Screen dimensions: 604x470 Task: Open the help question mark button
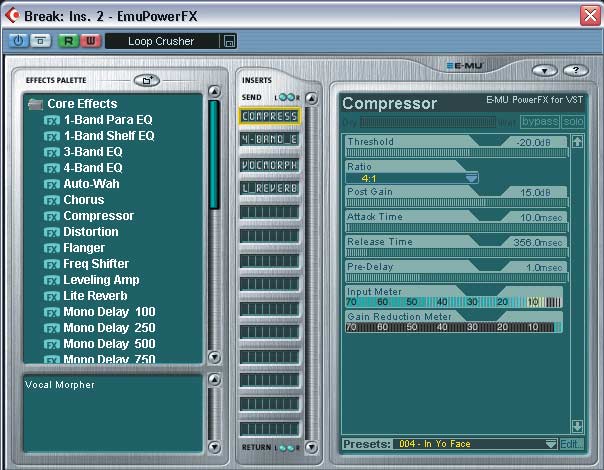pyautogui.click(x=574, y=70)
